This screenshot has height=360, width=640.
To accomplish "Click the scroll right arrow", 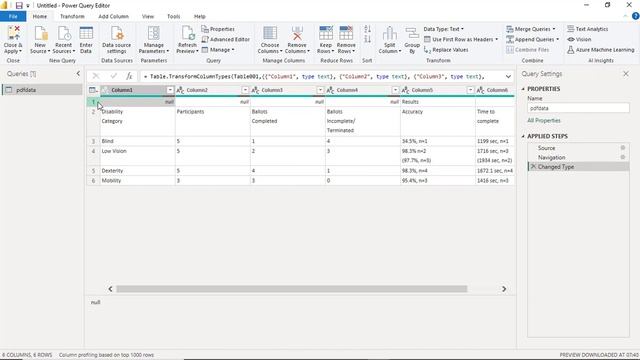I will tap(504, 289).
